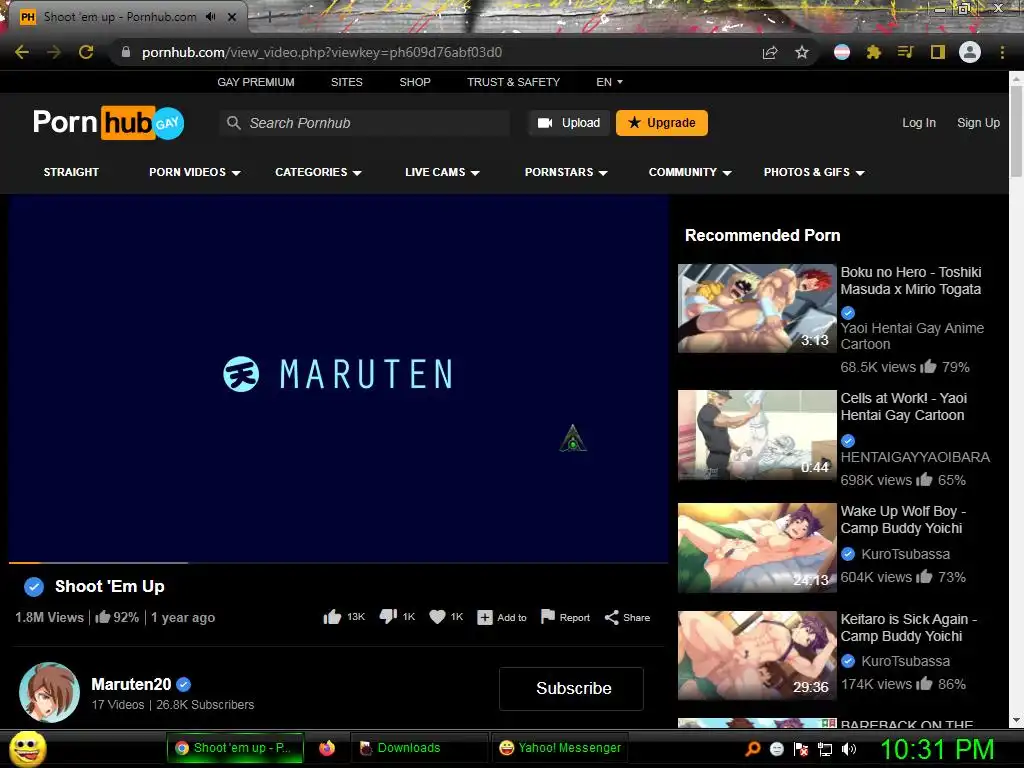1024x768 pixels.
Task: Expand the CATEGORIES dropdown
Action: (x=318, y=172)
